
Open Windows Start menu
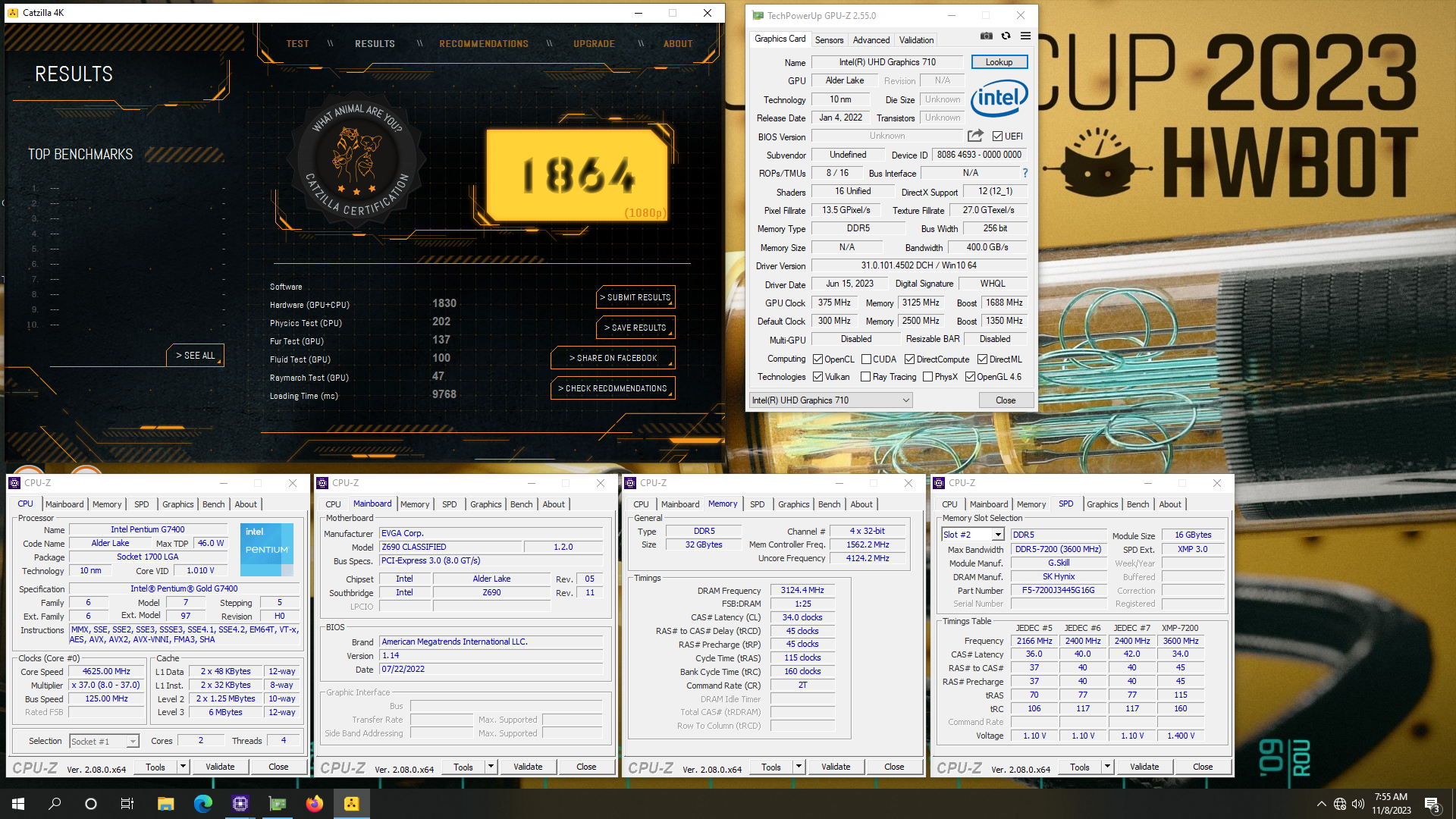click(18, 804)
